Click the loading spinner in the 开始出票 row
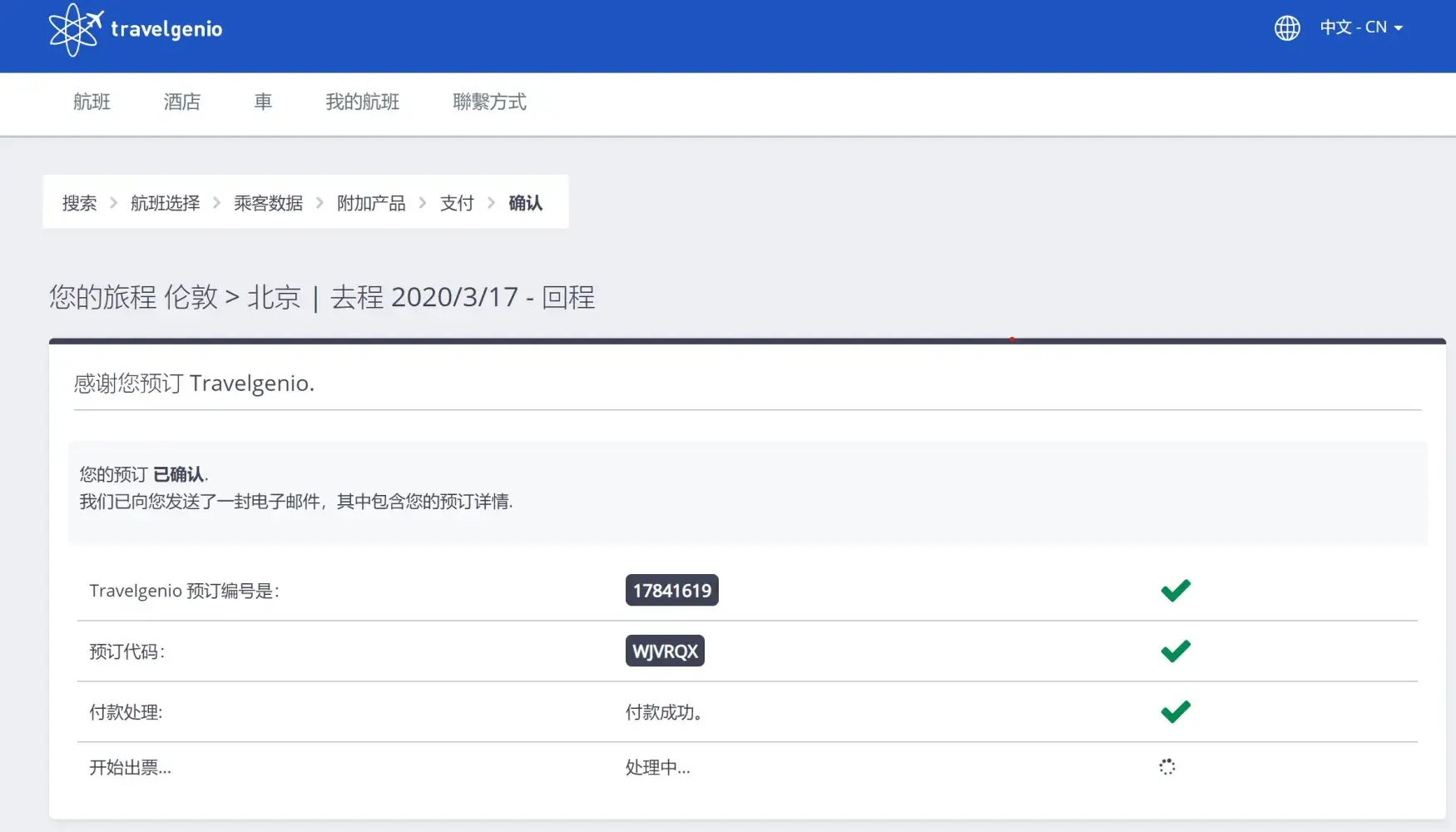The width and height of the screenshot is (1456, 832). pyautogui.click(x=1167, y=767)
